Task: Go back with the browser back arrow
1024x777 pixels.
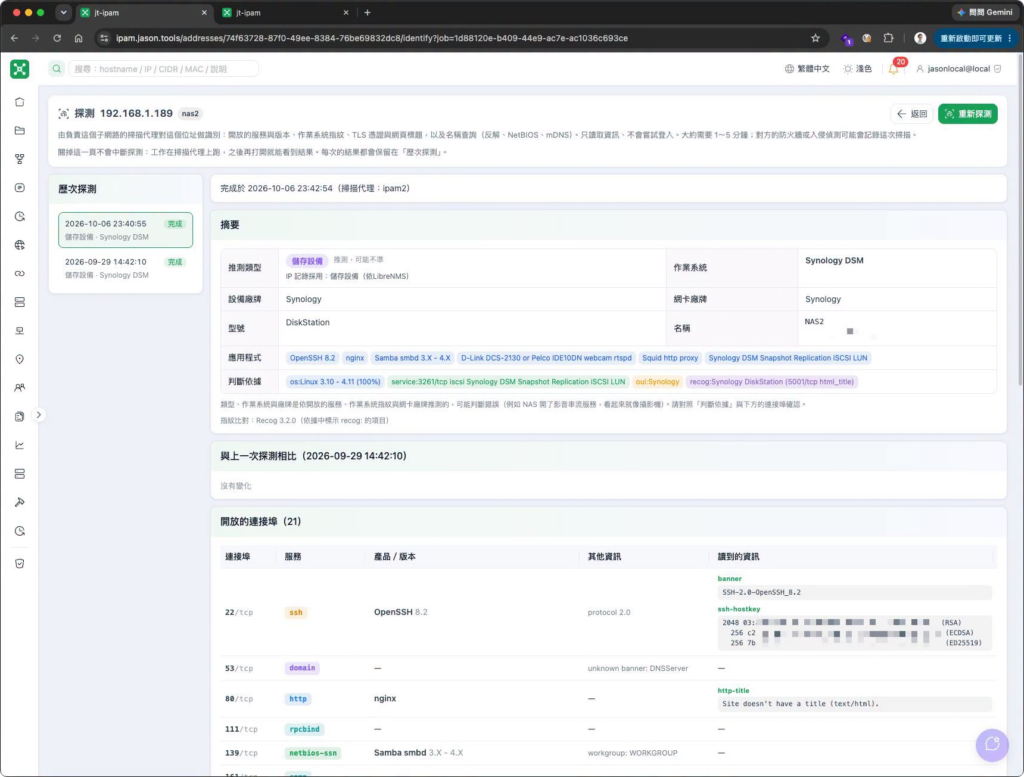Action: coord(14,39)
